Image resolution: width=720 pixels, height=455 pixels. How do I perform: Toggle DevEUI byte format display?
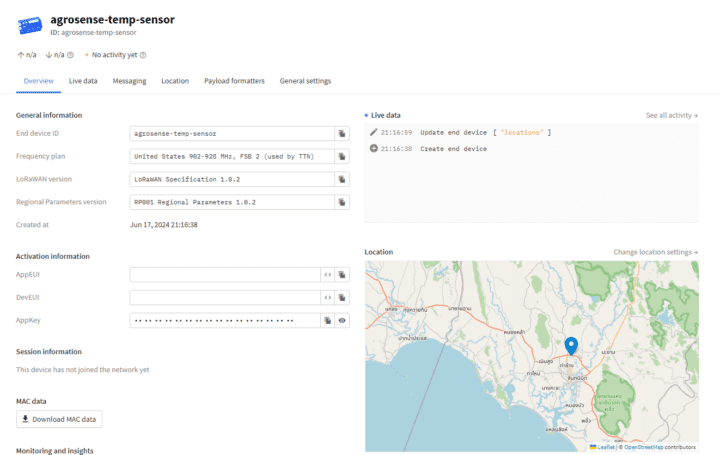tap(327, 297)
